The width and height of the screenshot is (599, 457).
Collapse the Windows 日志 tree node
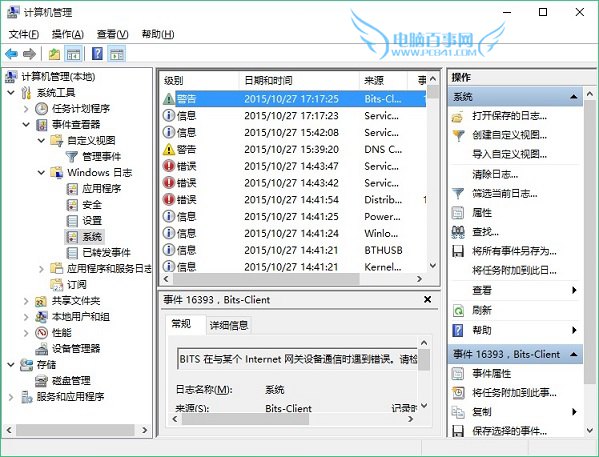point(41,173)
